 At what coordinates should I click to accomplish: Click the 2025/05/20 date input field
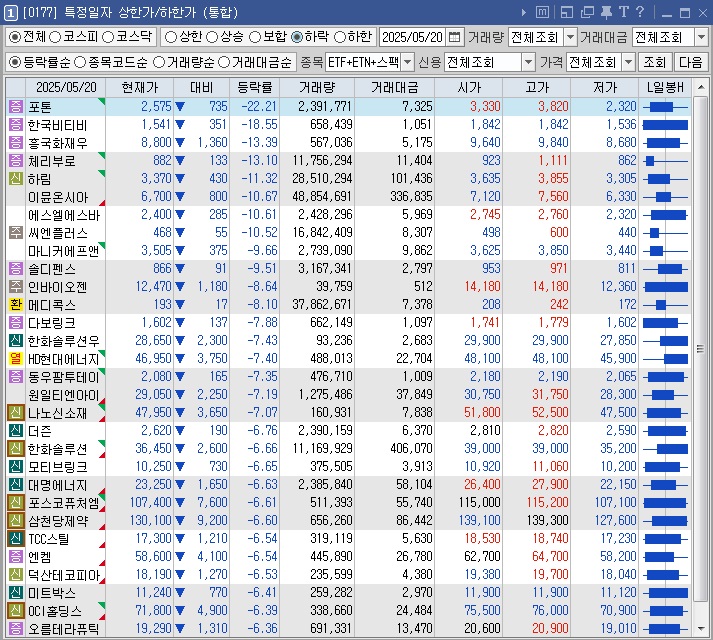pyautogui.click(x=412, y=37)
